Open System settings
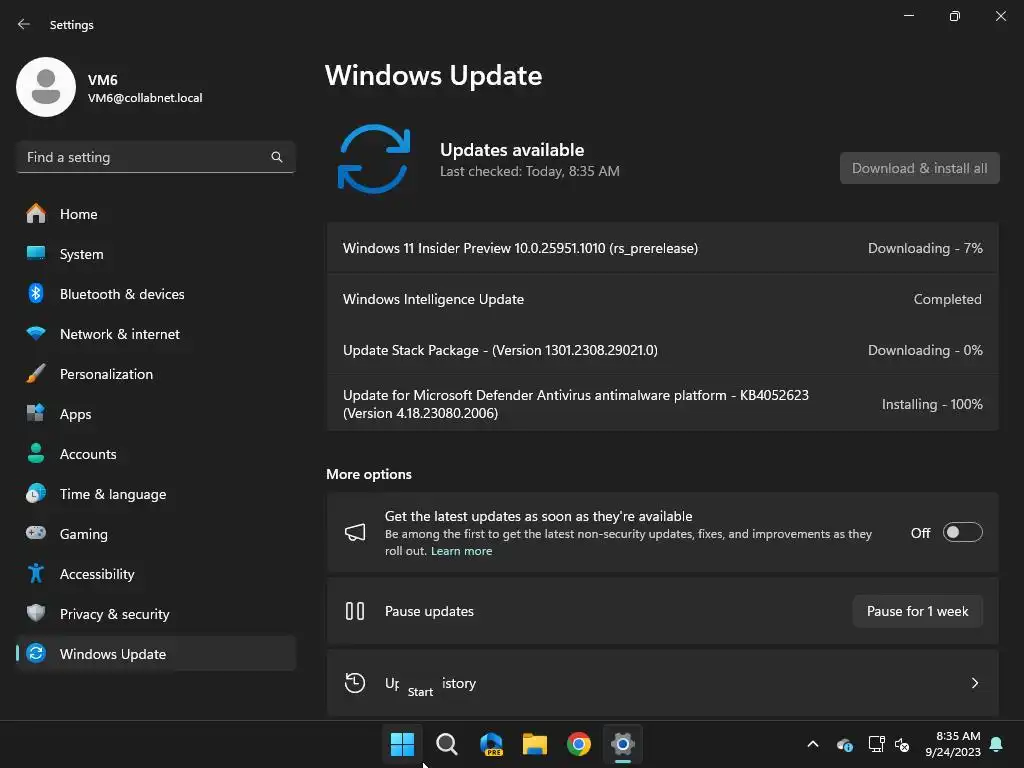 coord(155,253)
